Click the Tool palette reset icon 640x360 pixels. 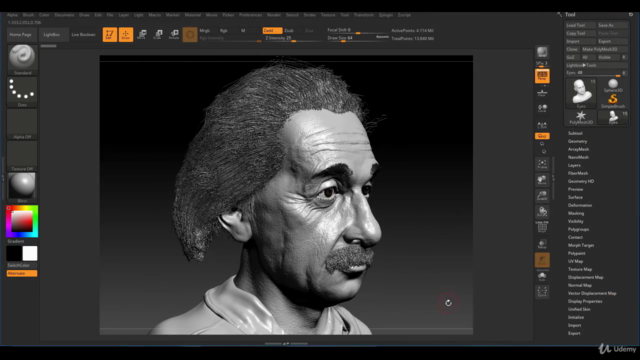[x=631, y=14]
